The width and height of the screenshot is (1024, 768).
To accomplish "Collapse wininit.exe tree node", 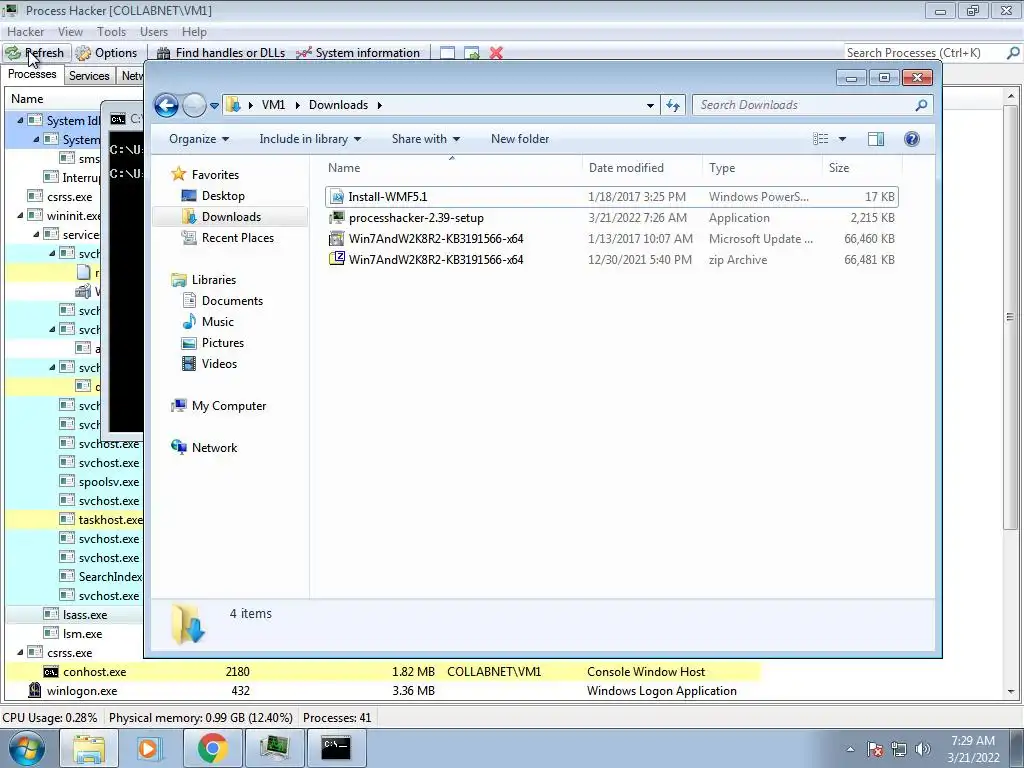I will pyautogui.click(x=20, y=216).
